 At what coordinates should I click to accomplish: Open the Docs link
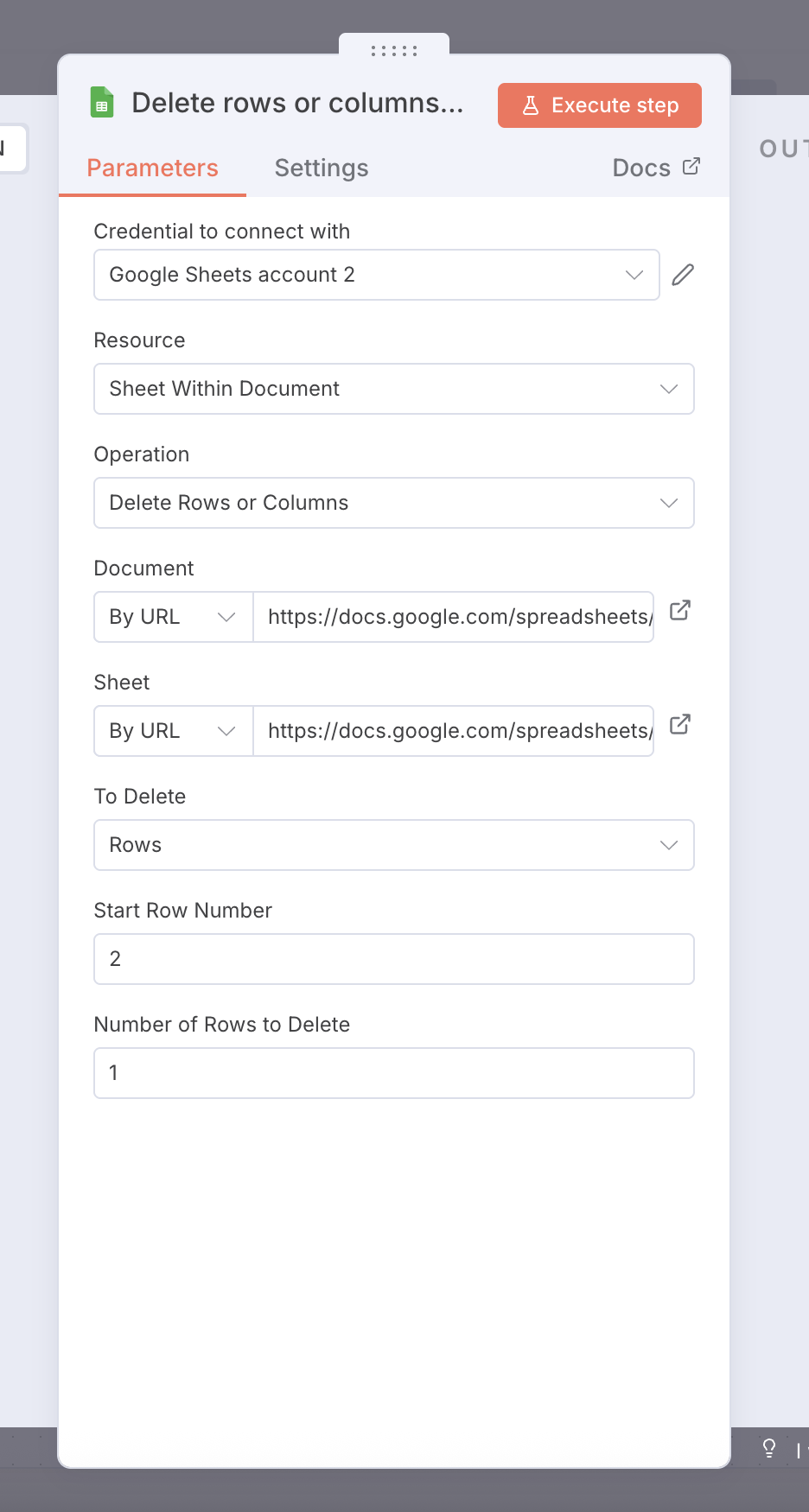(x=656, y=168)
